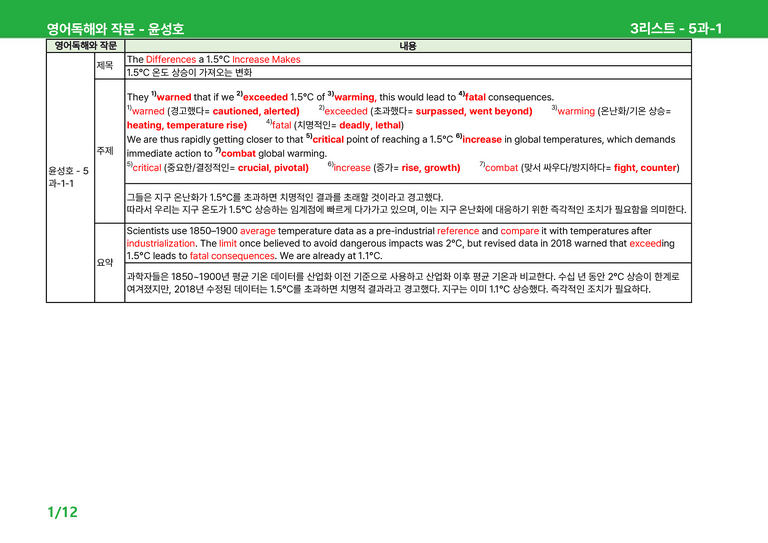Click the Korean title 1.5°C 온도 상승이 가져오는 변화
The height and width of the screenshot is (543, 768).
click(x=189, y=72)
